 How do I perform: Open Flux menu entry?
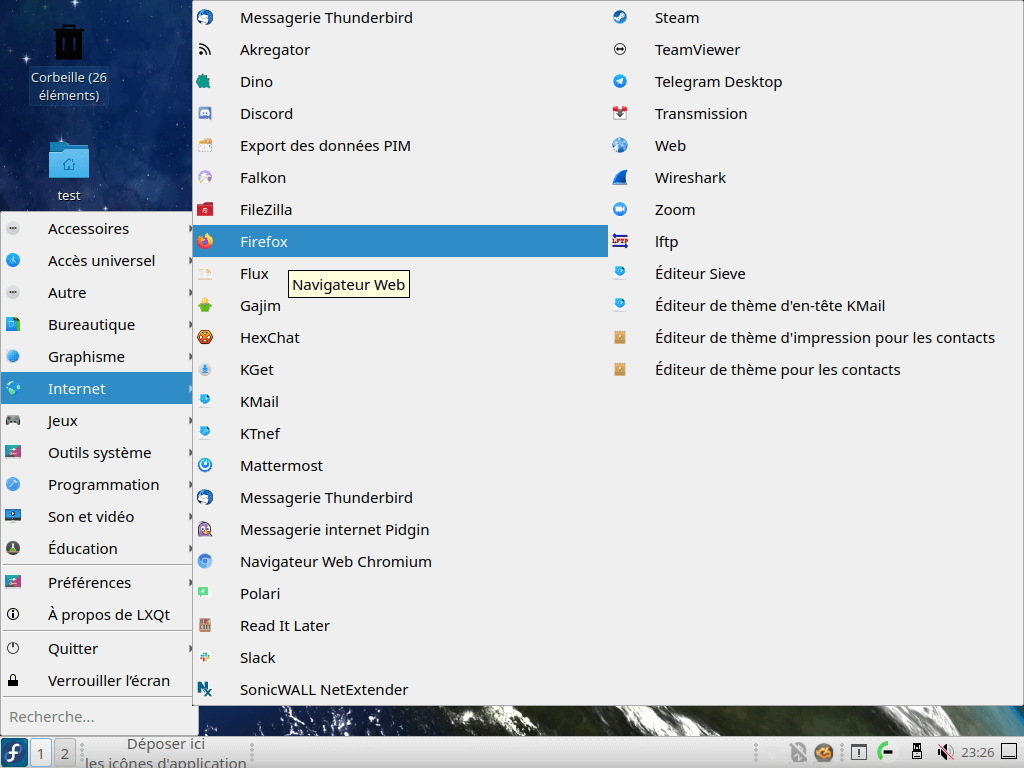tap(400, 274)
